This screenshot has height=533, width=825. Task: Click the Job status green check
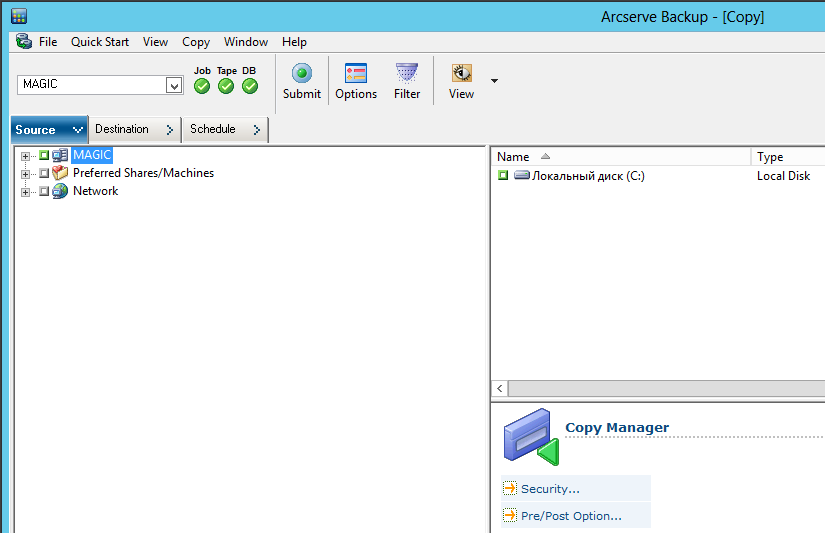click(x=202, y=86)
